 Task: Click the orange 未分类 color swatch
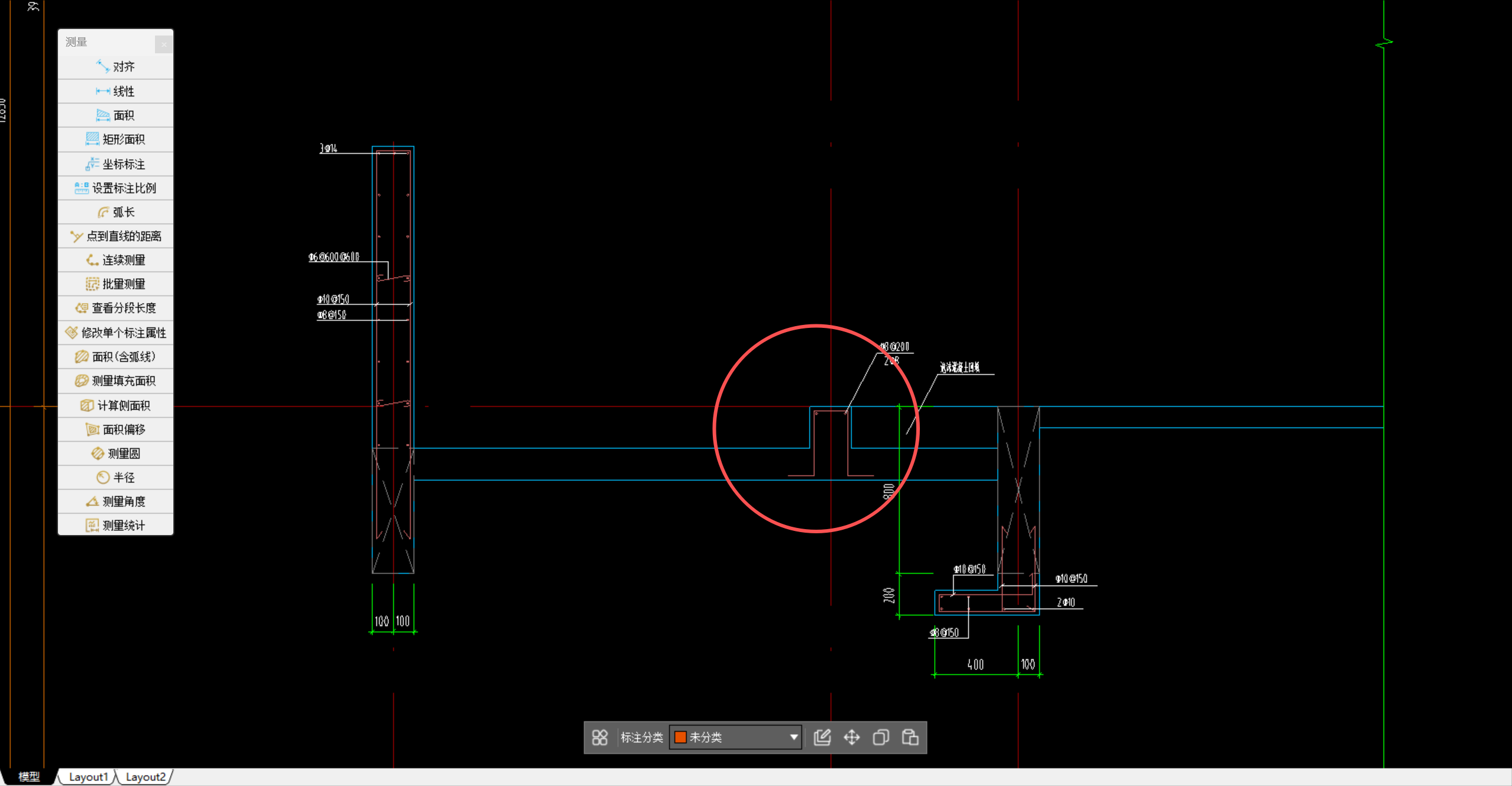point(680,737)
